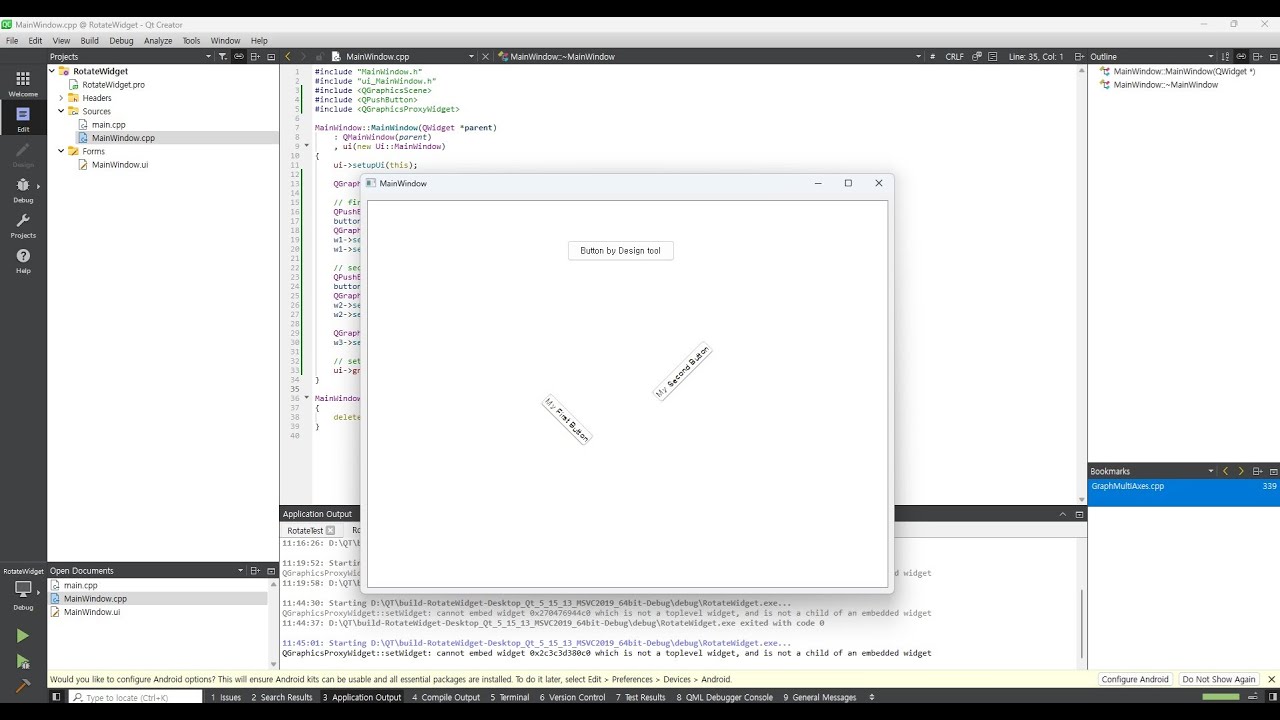Click CRLF line ending selector
1280x720 pixels.
[x=955, y=57]
